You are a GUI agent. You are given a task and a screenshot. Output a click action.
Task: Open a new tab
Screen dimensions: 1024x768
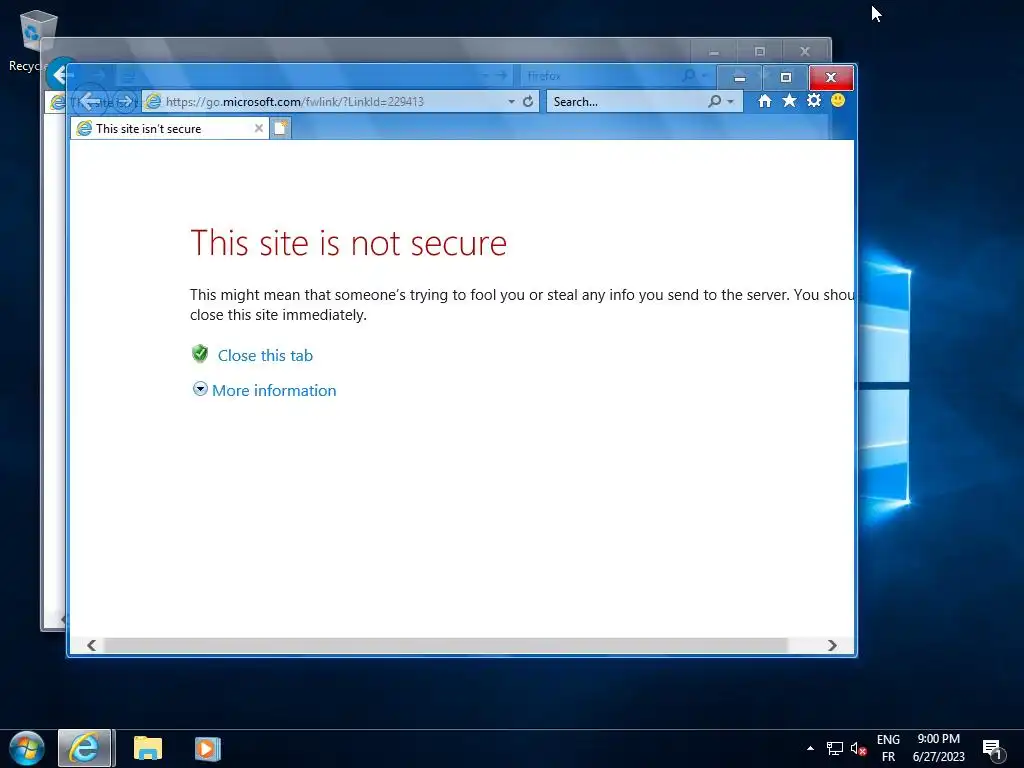[280, 128]
